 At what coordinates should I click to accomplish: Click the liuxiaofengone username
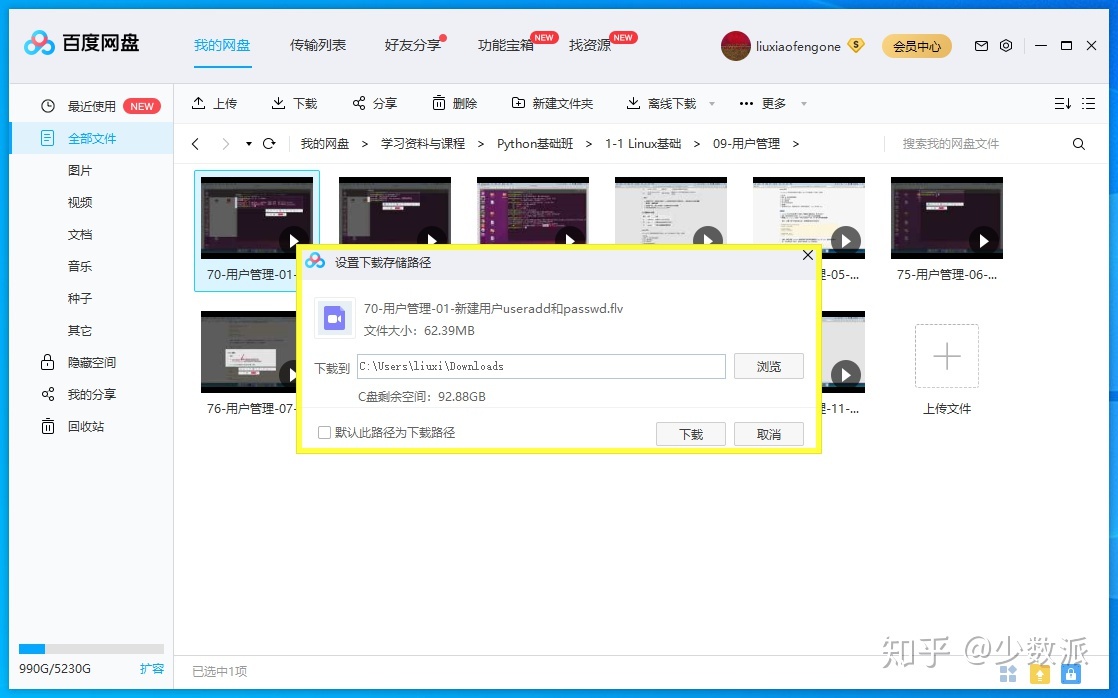pyautogui.click(x=798, y=46)
